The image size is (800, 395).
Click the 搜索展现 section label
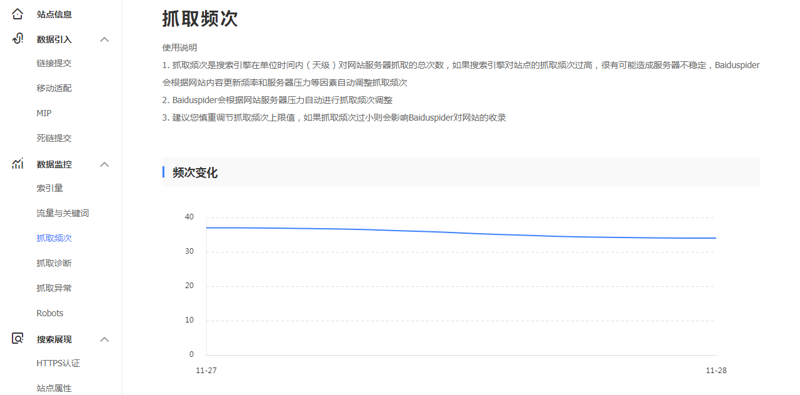[x=54, y=339]
